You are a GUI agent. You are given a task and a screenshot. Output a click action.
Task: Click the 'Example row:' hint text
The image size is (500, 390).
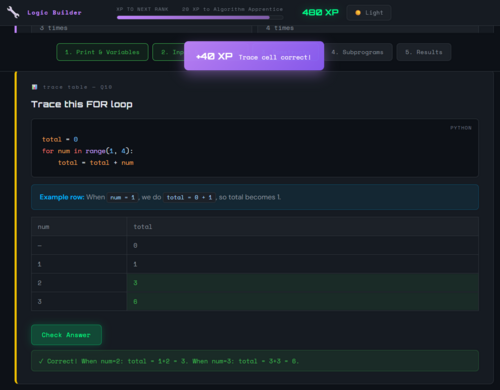coord(62,197)
